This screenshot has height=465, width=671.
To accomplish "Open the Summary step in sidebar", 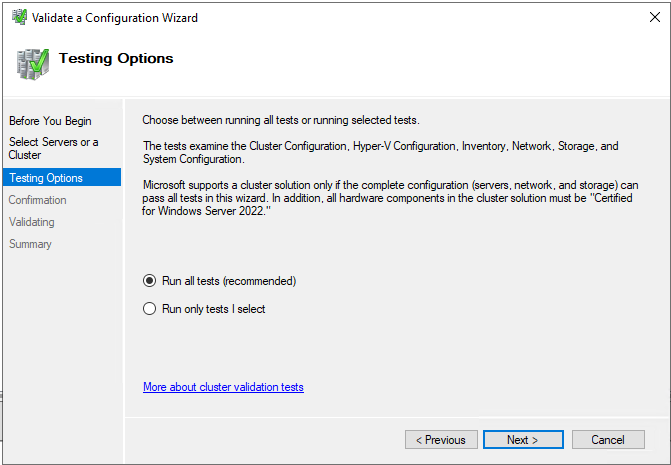I will point(30,244).
